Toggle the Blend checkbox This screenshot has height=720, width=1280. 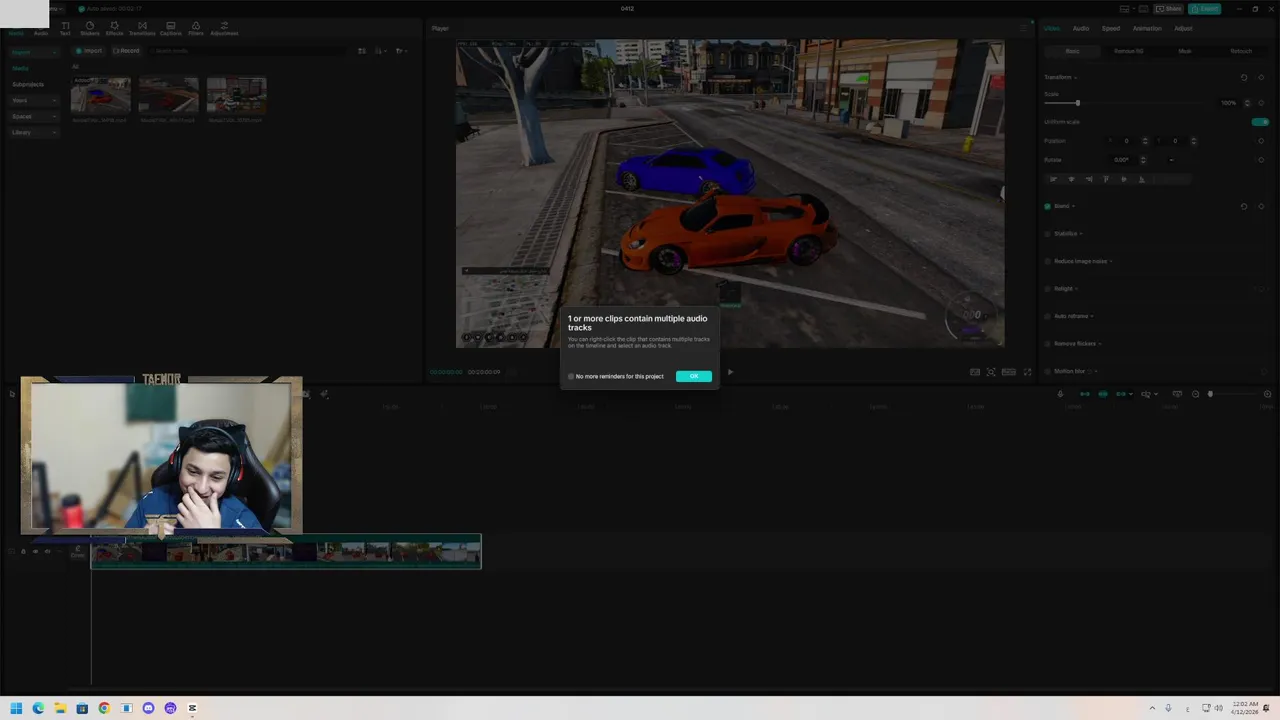[x=1048, y=206]
